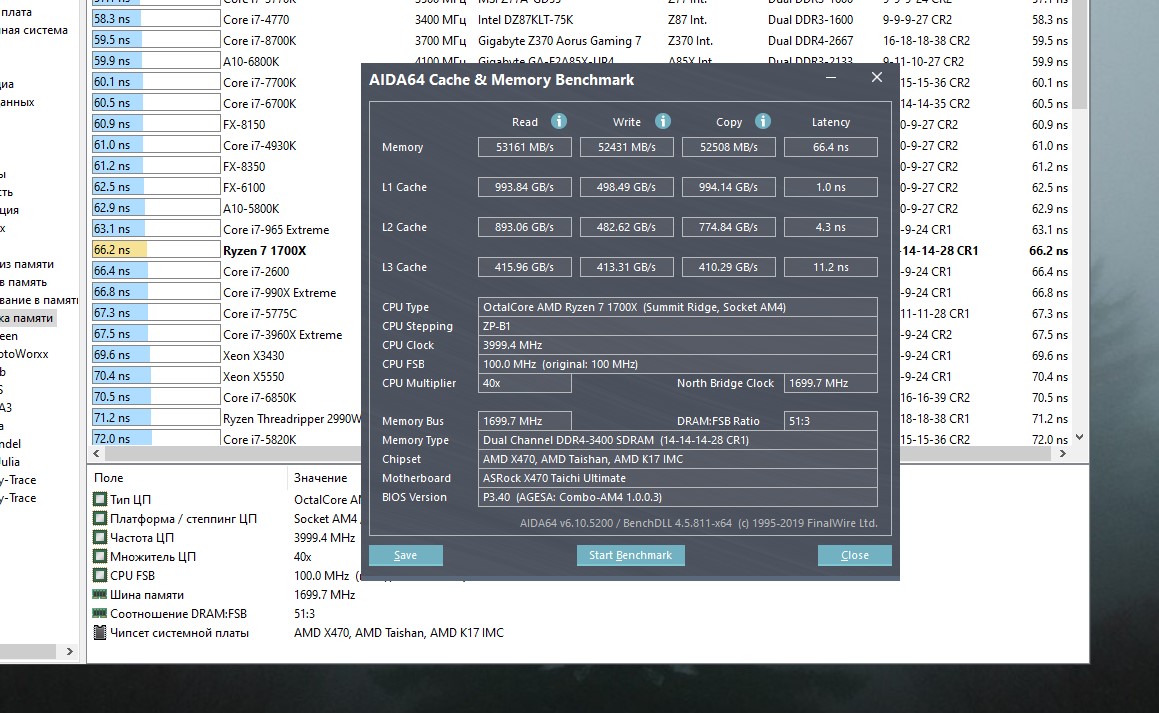Select the A10-6800K result row
The height and width of the screenshot is (713, 1159).
pos(251,62)
